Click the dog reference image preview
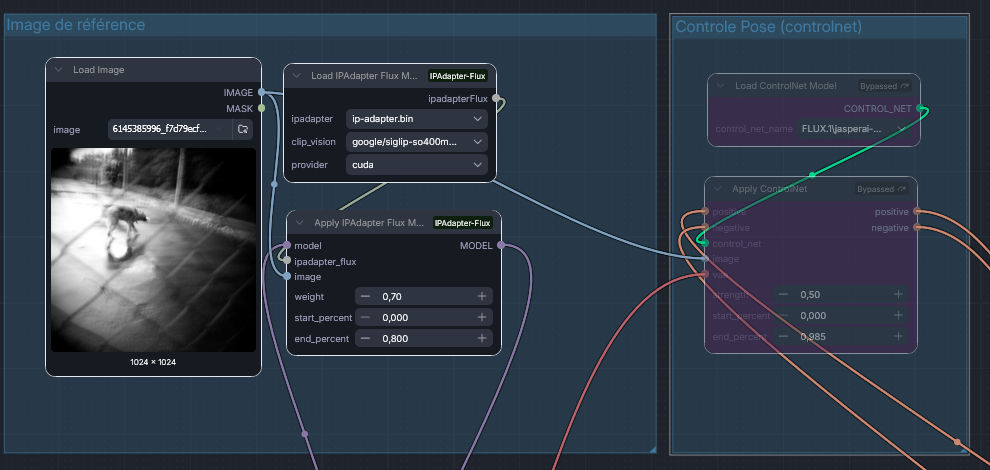Viewport: 990px width, 470px height. [x=153, y=250]
